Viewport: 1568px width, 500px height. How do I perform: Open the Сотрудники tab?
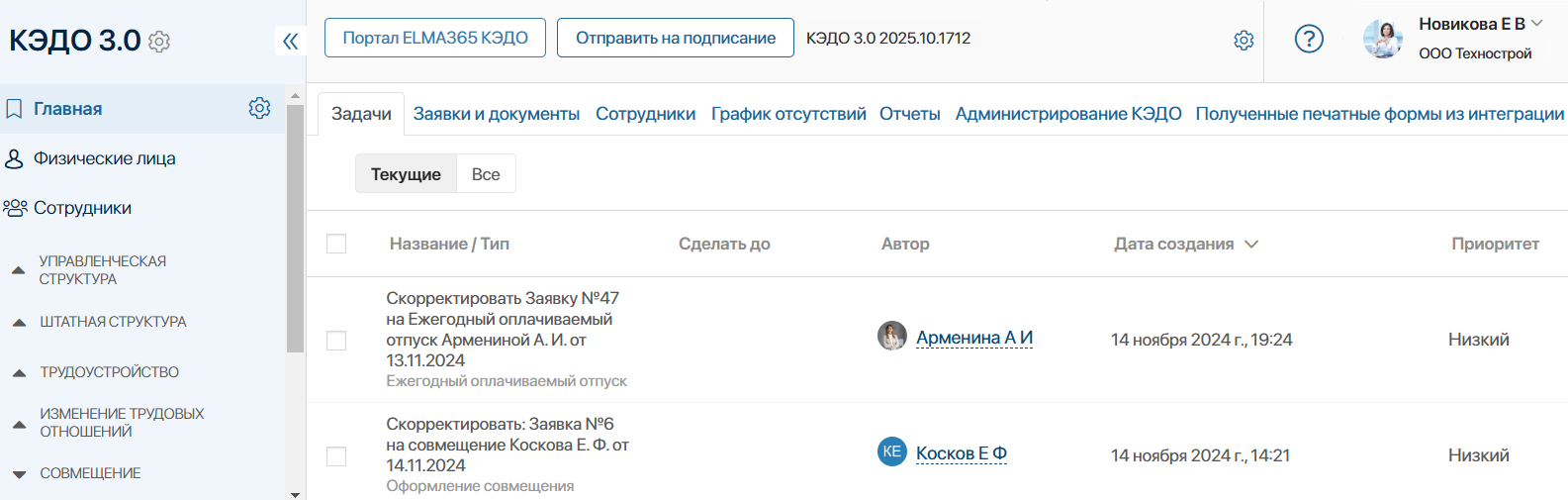point(645,114)
